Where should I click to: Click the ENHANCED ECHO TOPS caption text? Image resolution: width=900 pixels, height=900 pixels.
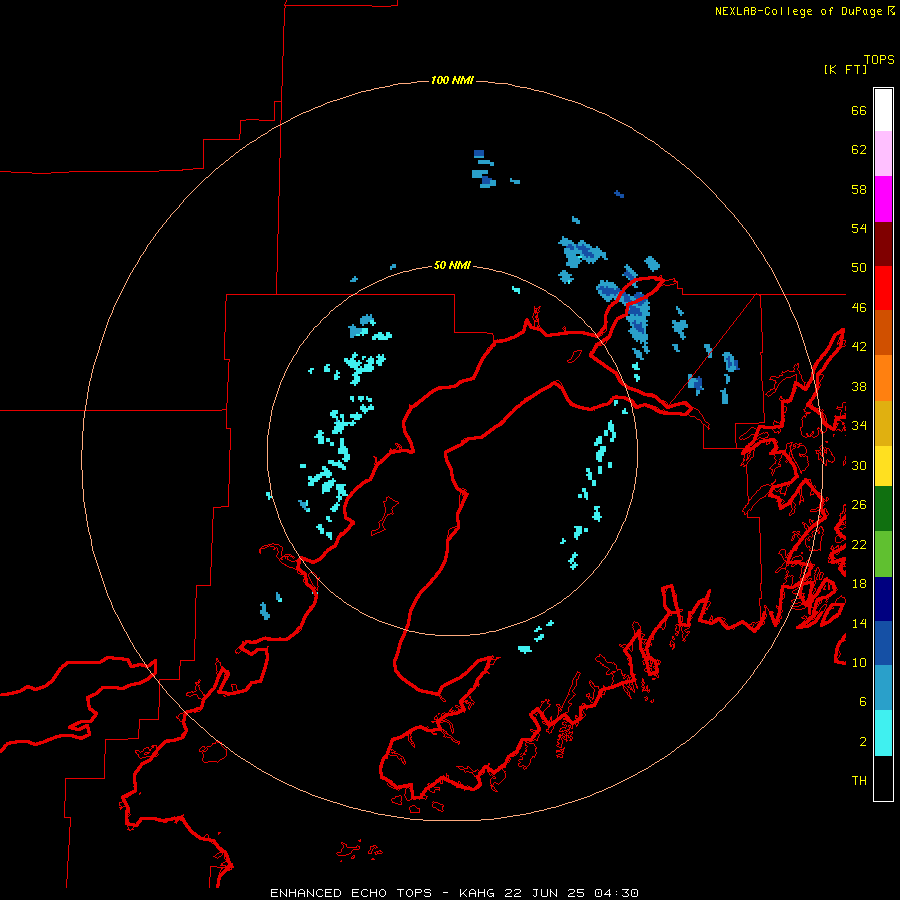pos(351,893)
